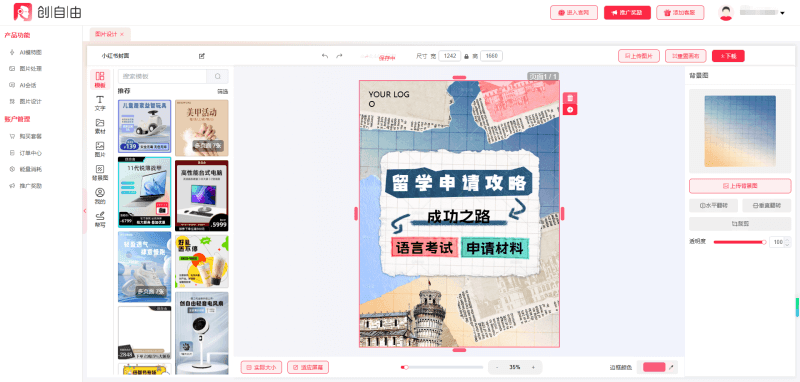This screenshot has width=800, height=382.
Task: Open 能量消耗 in the sidebar
Action: [x=31, y=169]
